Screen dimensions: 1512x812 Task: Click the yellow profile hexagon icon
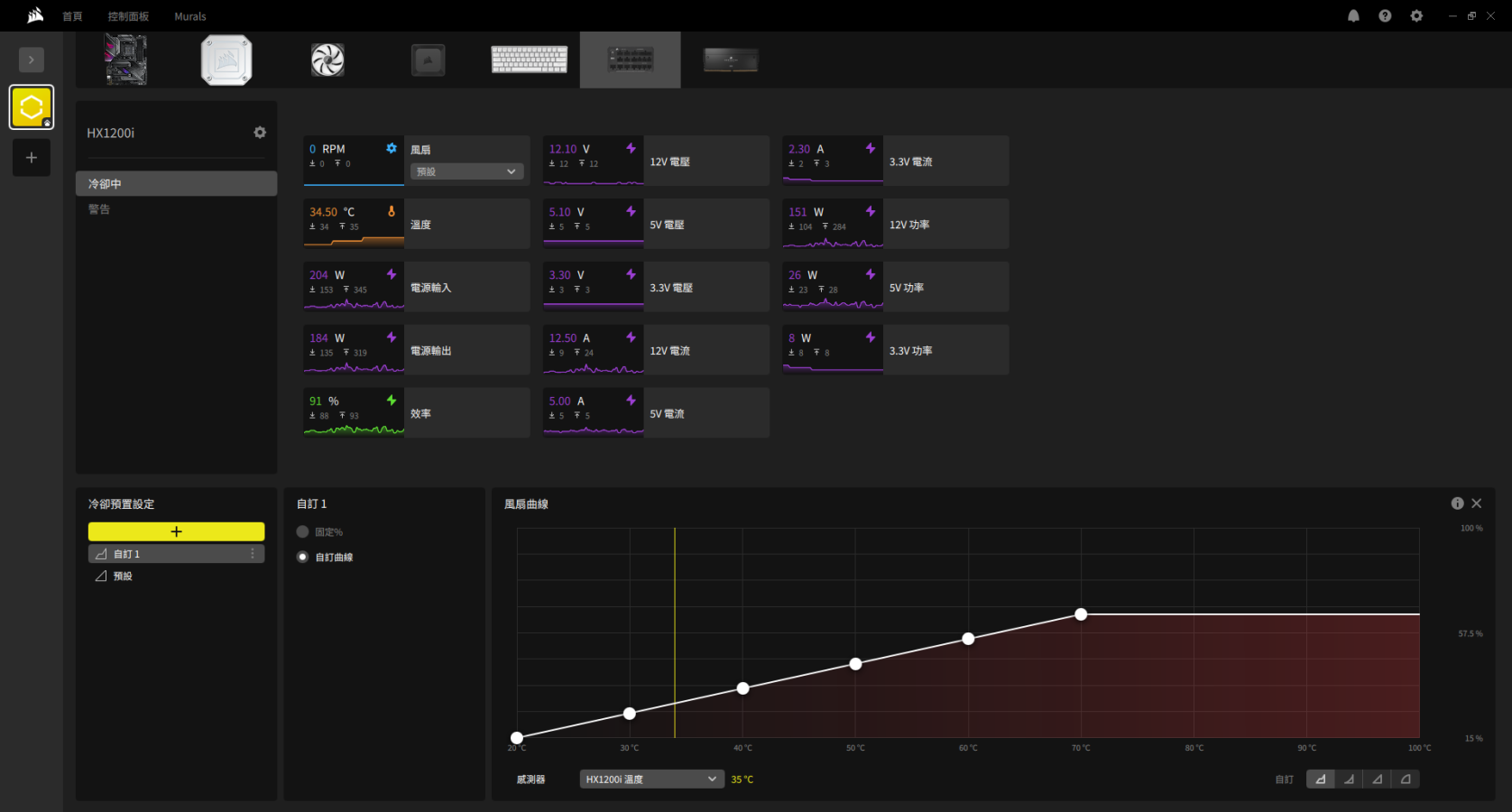[32, 107]
